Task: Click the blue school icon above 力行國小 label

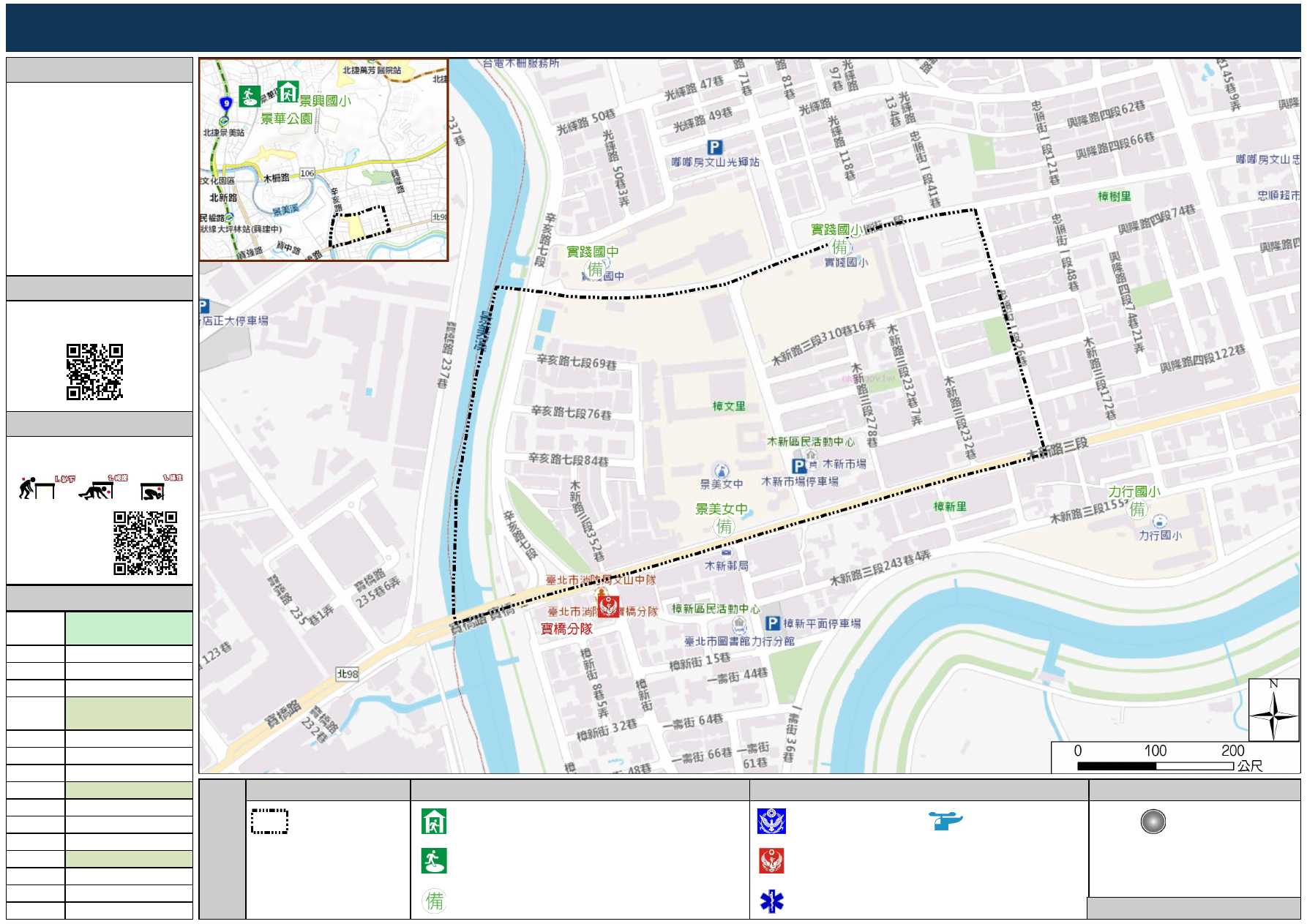Action: (1159, 522)
